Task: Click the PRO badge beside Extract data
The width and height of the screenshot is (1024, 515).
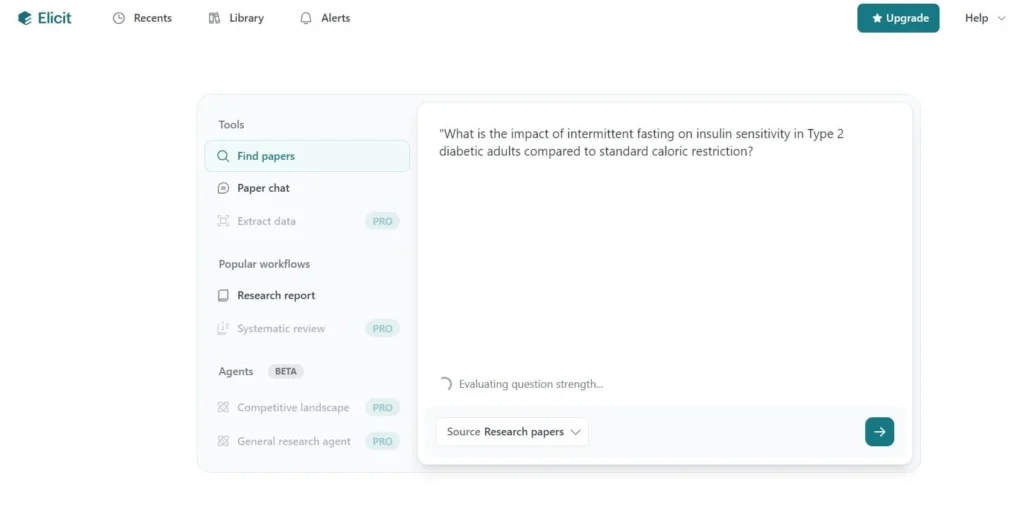Action: (x=382, y=221)
